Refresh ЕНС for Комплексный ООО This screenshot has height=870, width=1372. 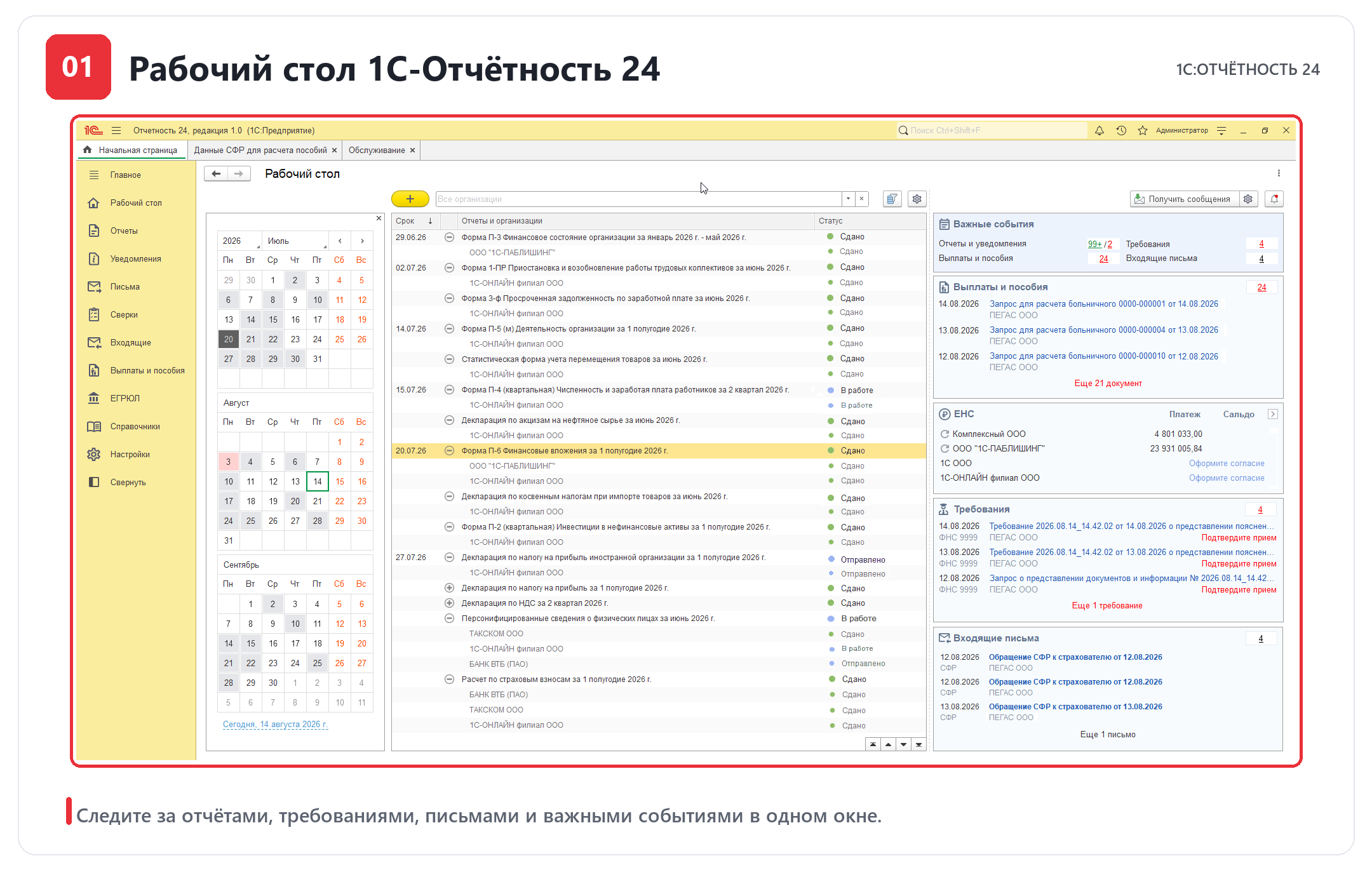(945, 434)
